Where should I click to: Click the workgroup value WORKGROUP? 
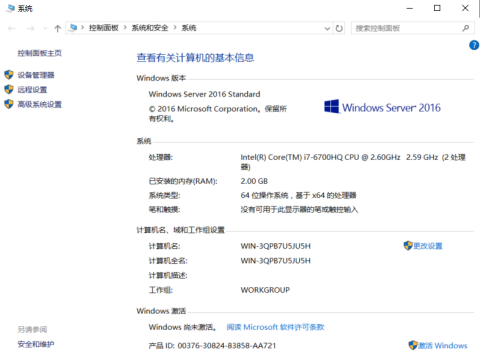coord(265,290)
